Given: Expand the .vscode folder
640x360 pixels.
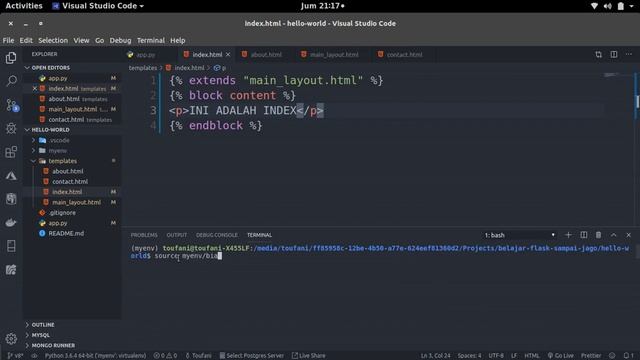Looking at the screenshot, I should (x=55, y=140).
